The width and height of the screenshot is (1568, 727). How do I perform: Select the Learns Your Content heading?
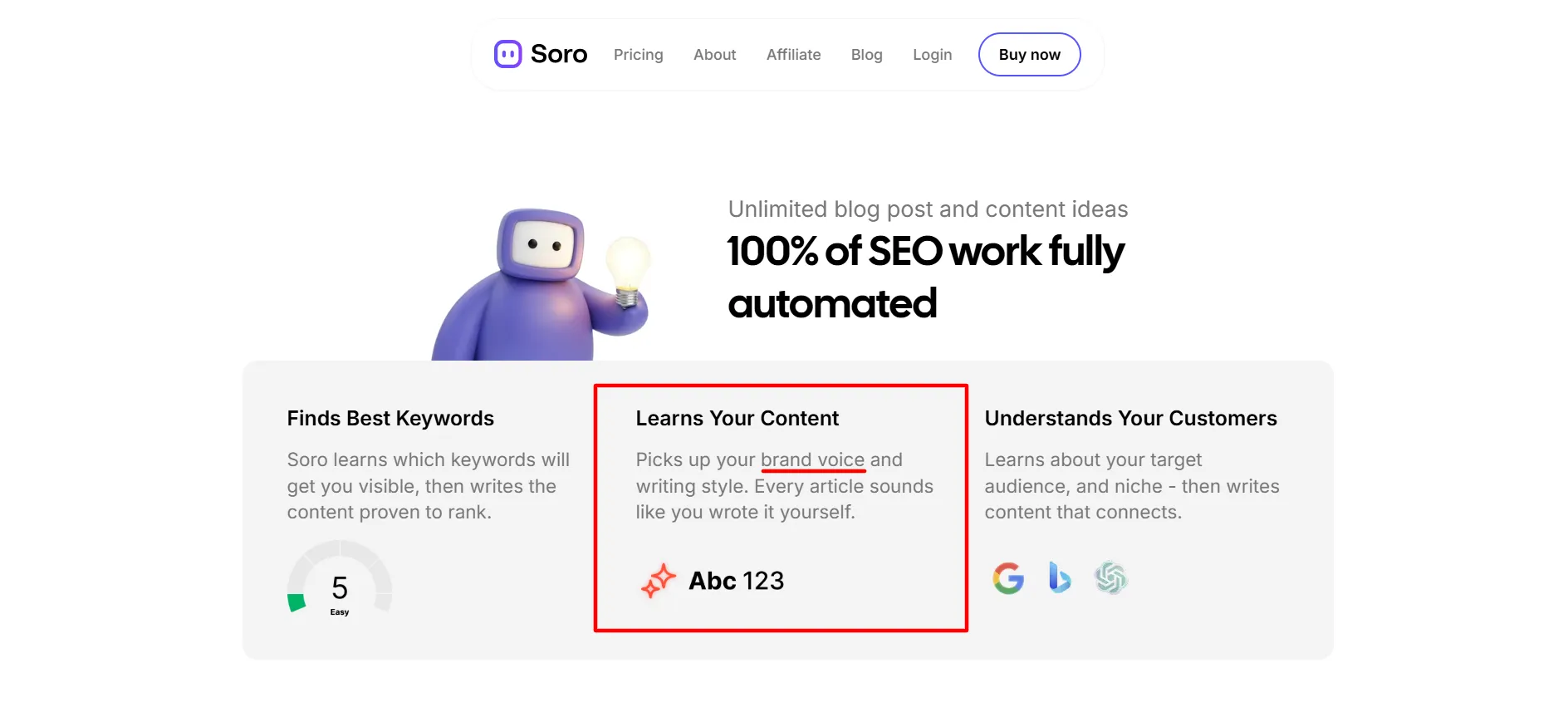737,418
